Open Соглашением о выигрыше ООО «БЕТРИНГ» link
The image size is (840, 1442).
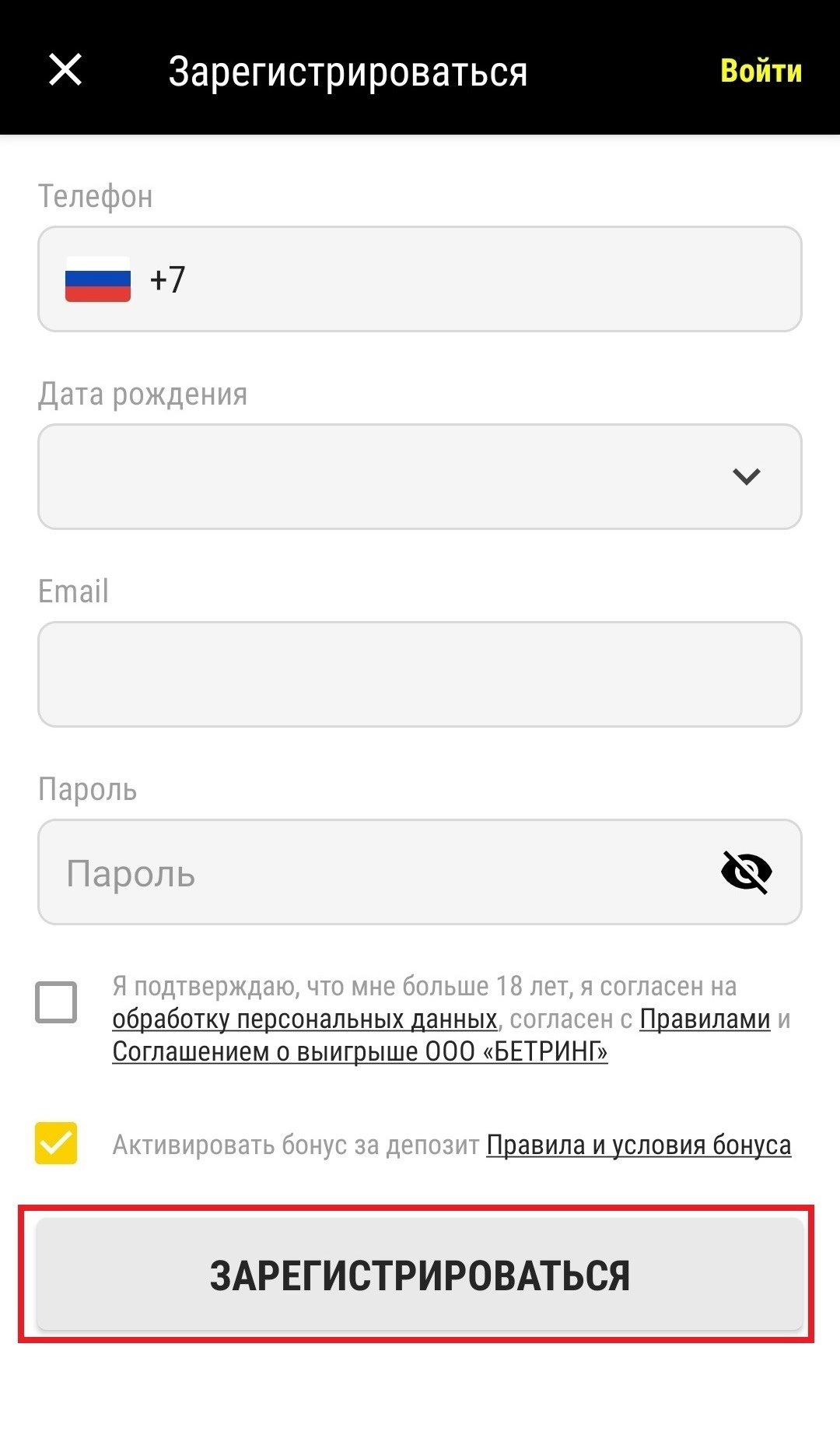point(359,1052)
